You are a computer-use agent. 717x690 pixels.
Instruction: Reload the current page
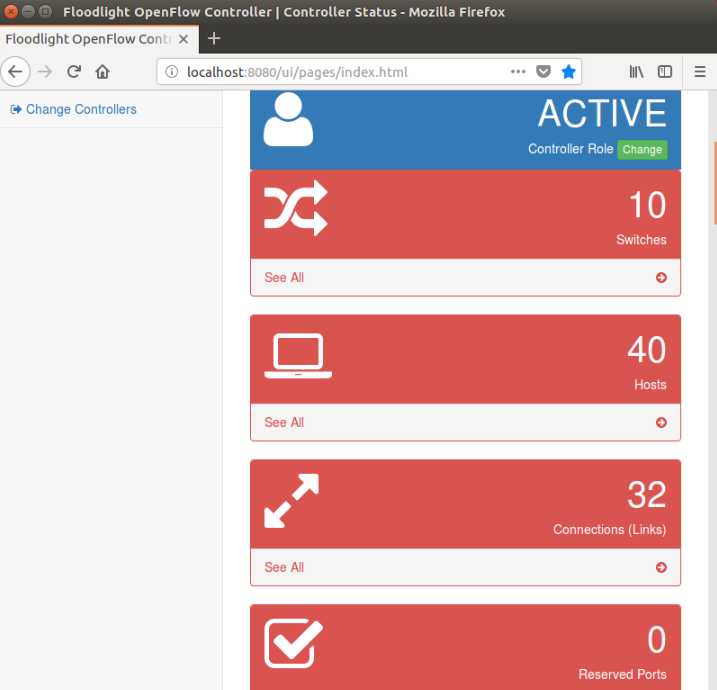(x=74, y=72)
